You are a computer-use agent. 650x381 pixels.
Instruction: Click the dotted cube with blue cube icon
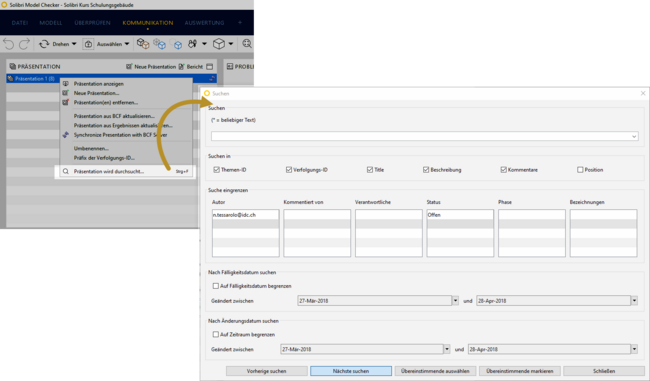point(159,44)
